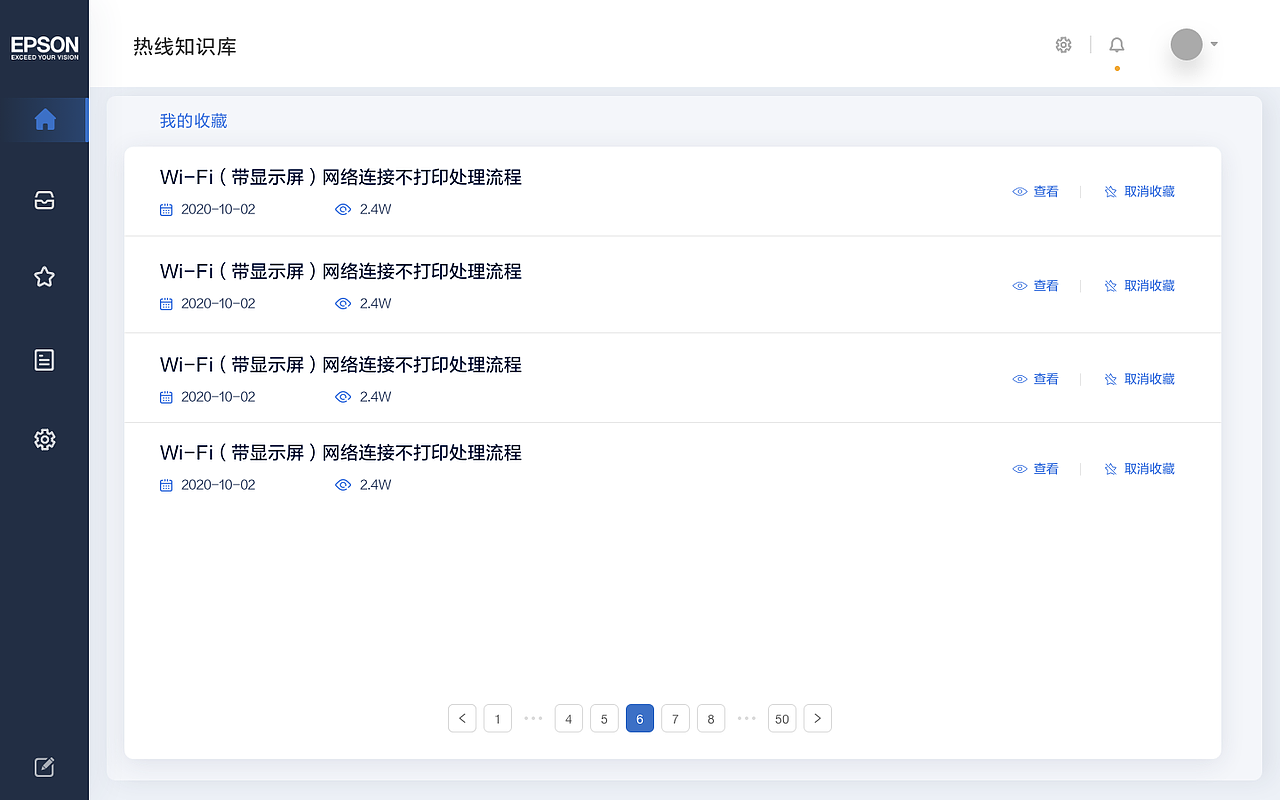Viewport: 1280px width, 800px height.
Task: Open the notification bell in the header
Action: (1116, 44)
